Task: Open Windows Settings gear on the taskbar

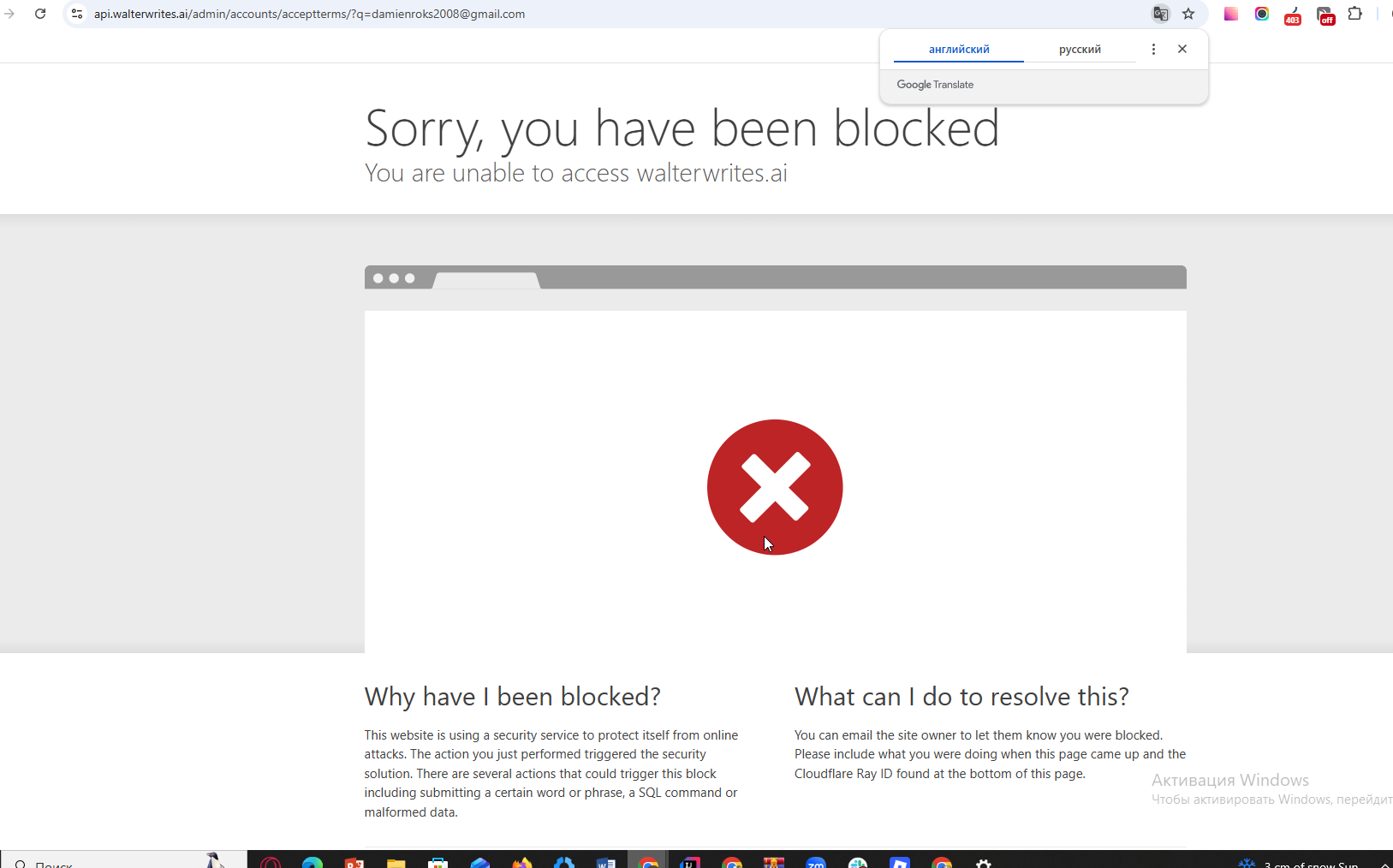Action: click(x=984, y=862)
